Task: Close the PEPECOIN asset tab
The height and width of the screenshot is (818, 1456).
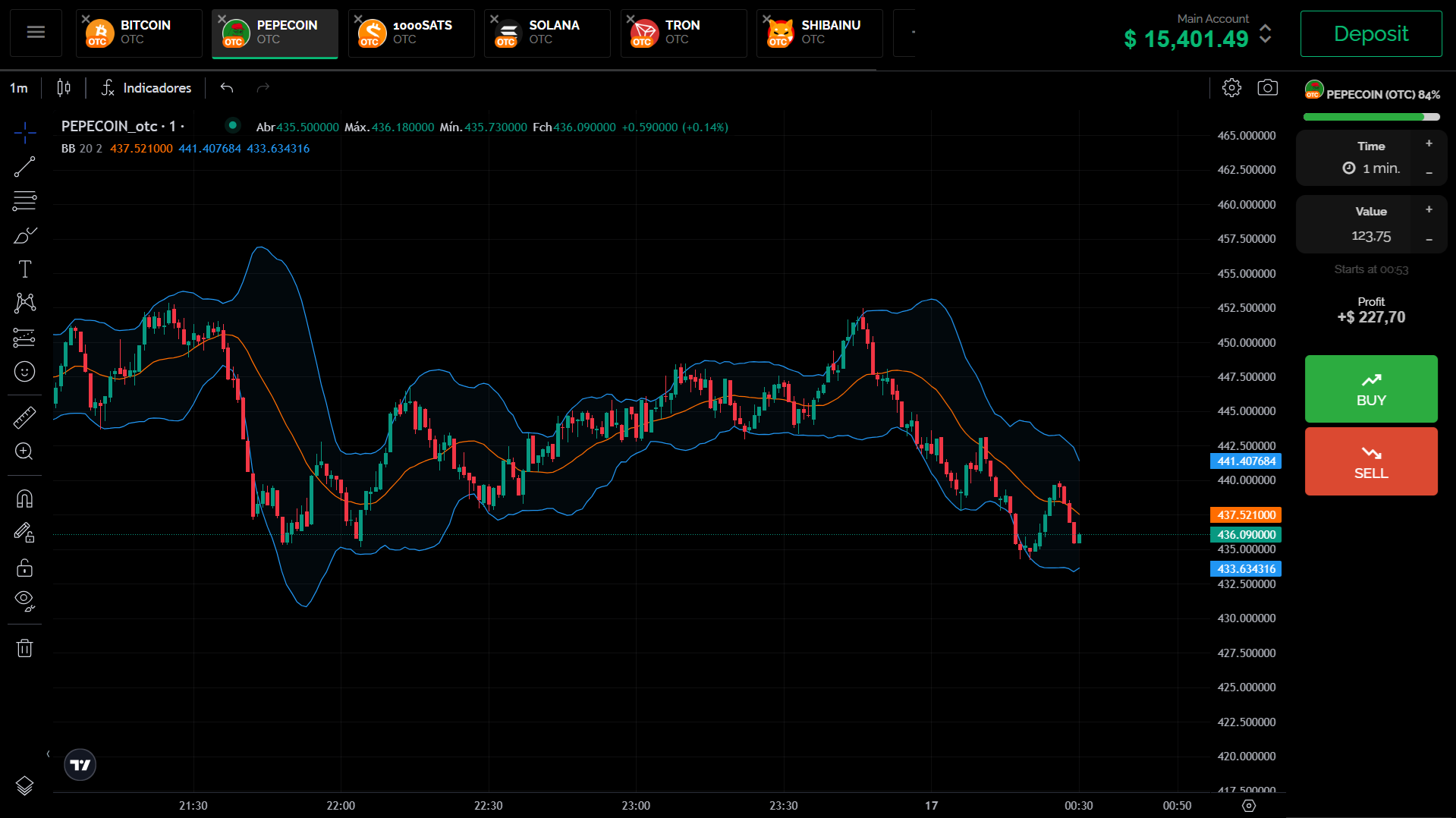Action: click(222, 19)
